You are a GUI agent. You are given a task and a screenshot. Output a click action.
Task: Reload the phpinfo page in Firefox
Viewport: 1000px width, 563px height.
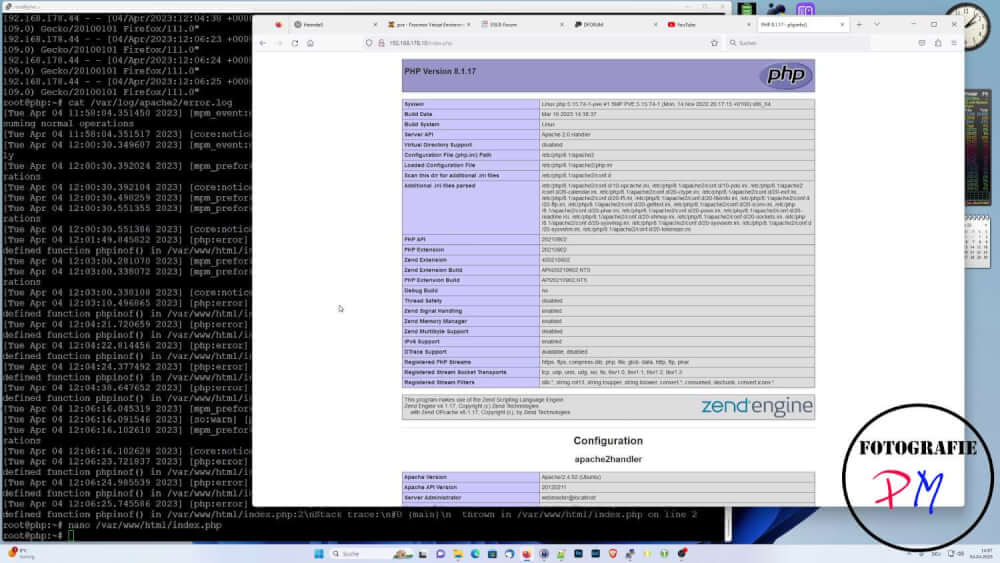pos(295,43)
